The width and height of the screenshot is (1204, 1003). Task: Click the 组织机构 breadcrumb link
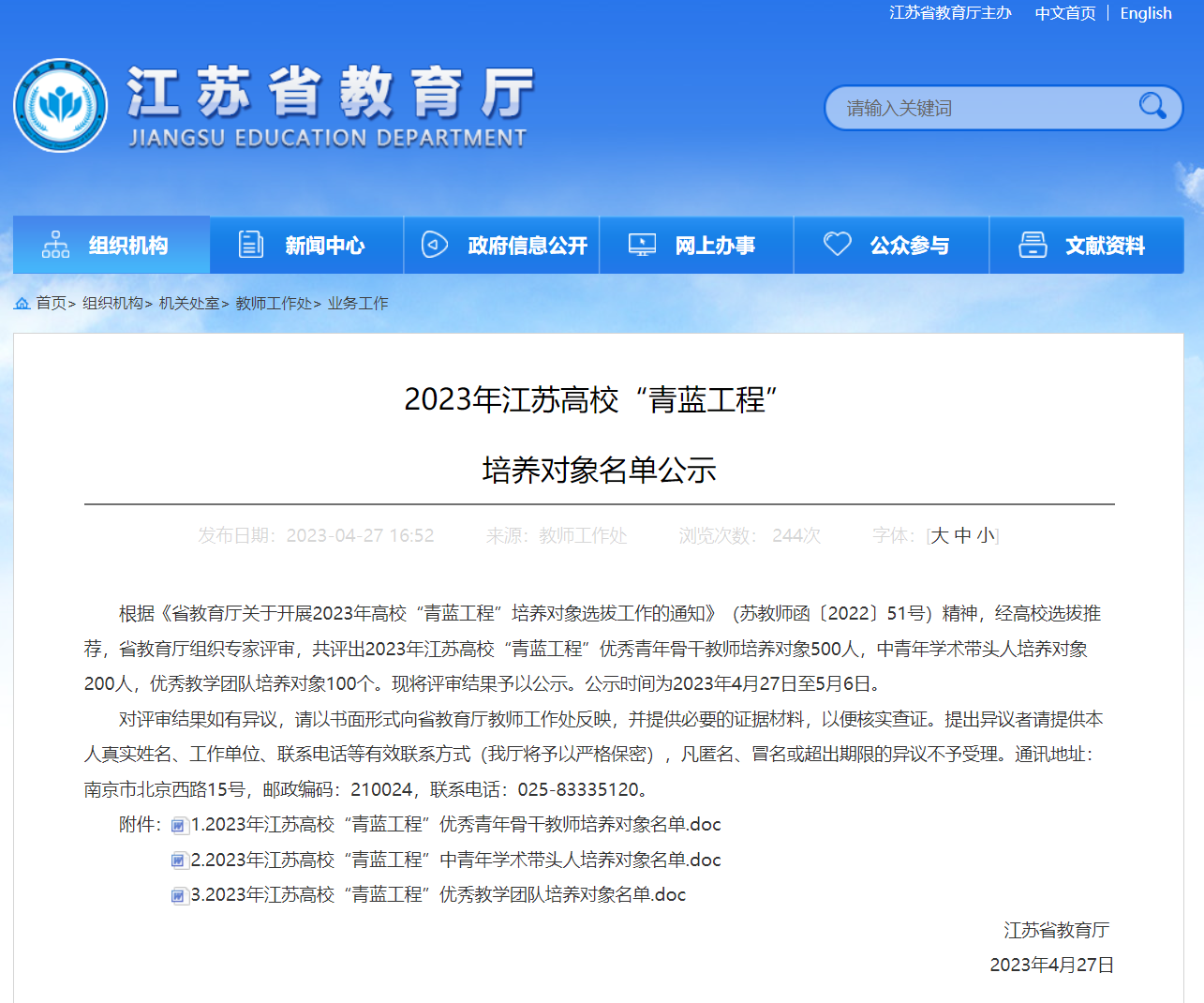pyautogui.click(x=112, y=303)
